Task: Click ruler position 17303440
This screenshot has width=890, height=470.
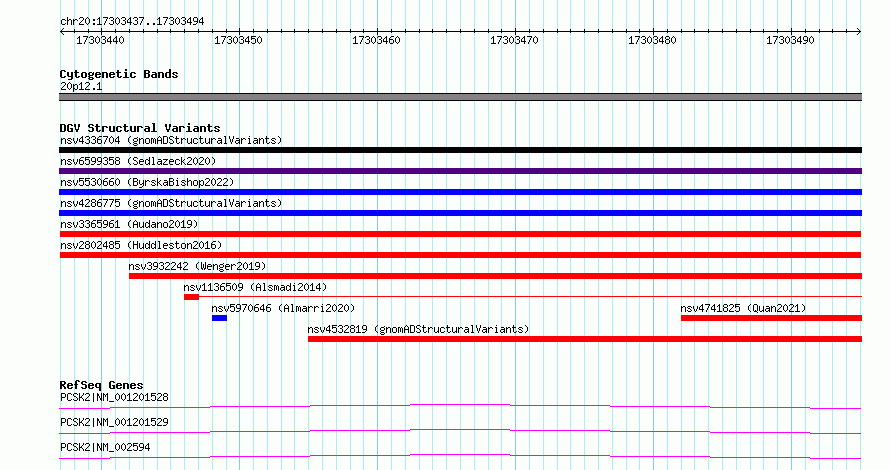Action: (100, 40)
